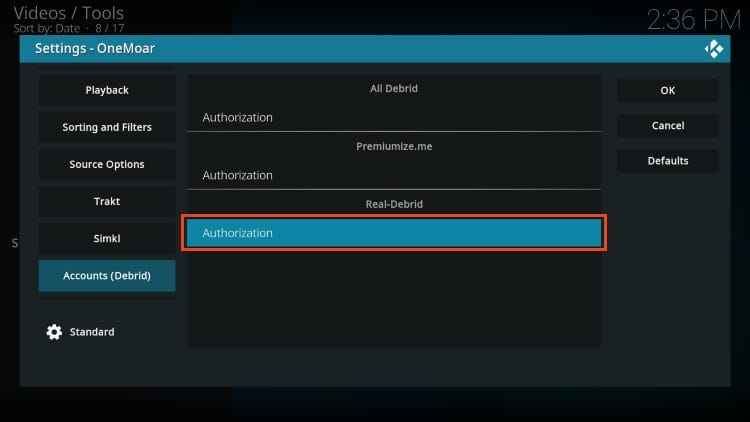
Task: Click the Settings - OneMoar dialog title
Action: pos(95,48)
